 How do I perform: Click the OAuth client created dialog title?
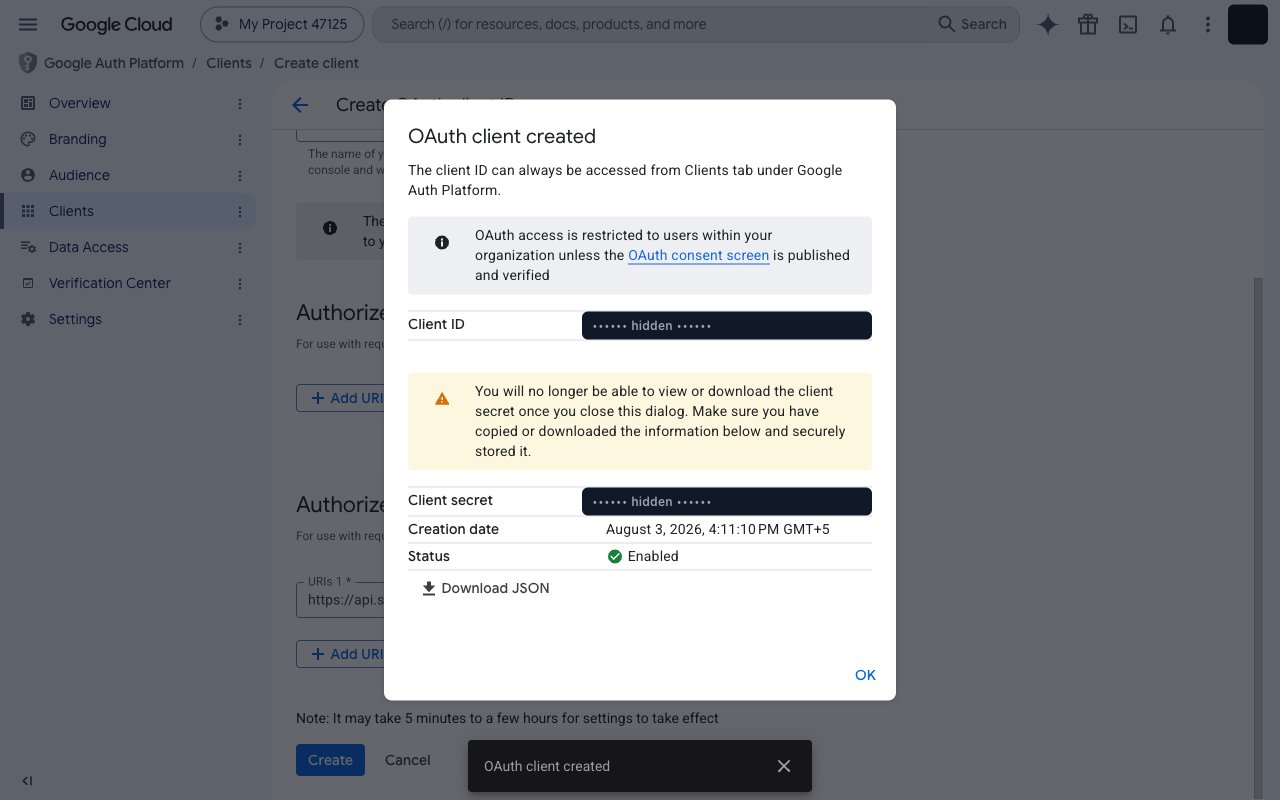click(502, 136)
